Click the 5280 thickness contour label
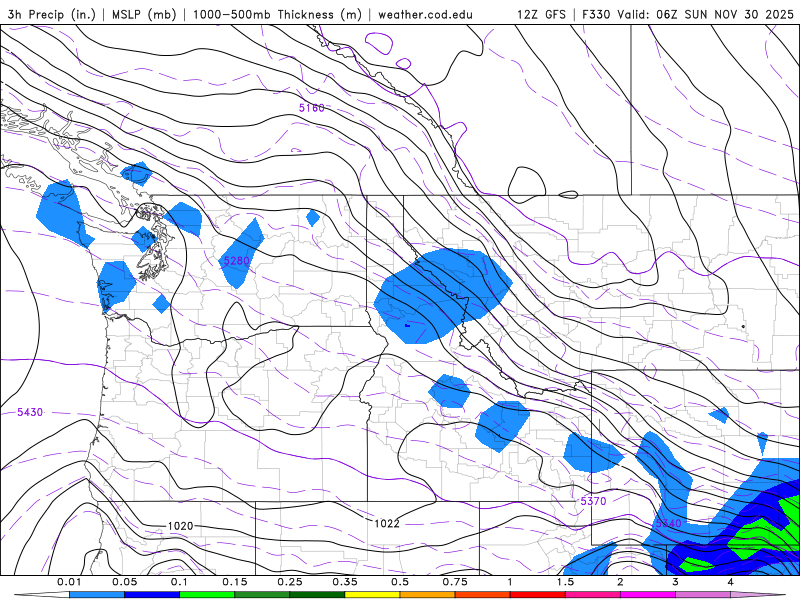 (237, 261)
